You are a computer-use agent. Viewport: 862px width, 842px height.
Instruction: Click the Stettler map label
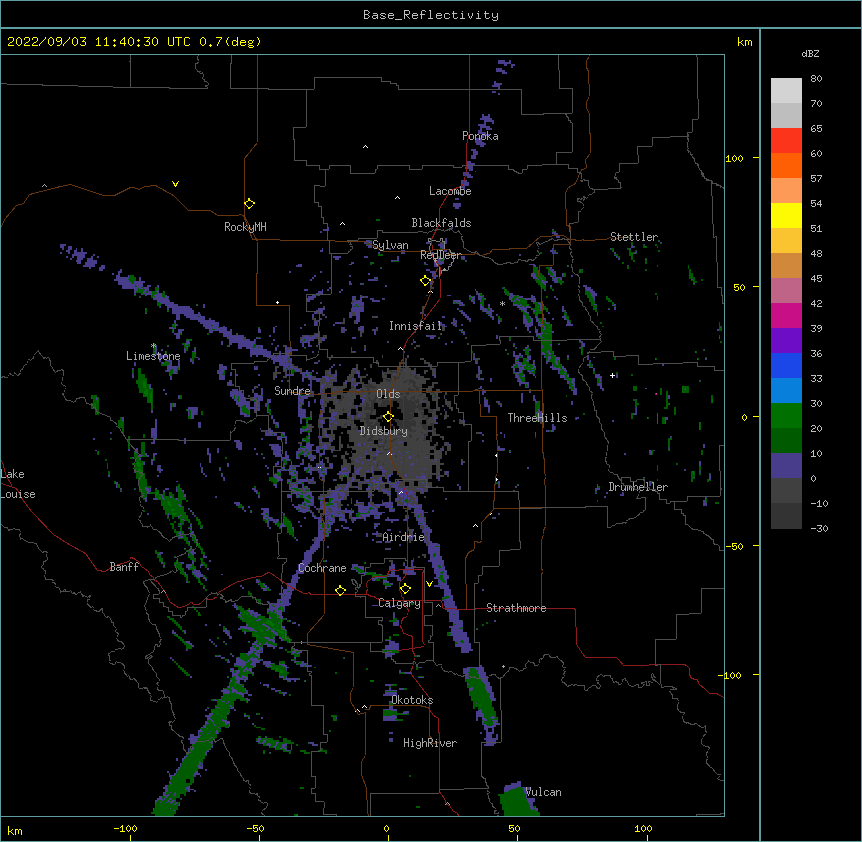pos(634,237)
